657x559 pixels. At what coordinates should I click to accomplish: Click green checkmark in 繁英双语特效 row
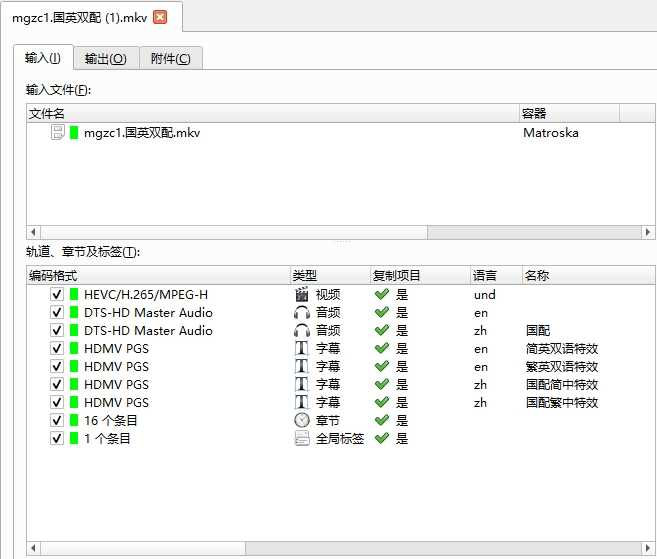(x=382, y=366)
